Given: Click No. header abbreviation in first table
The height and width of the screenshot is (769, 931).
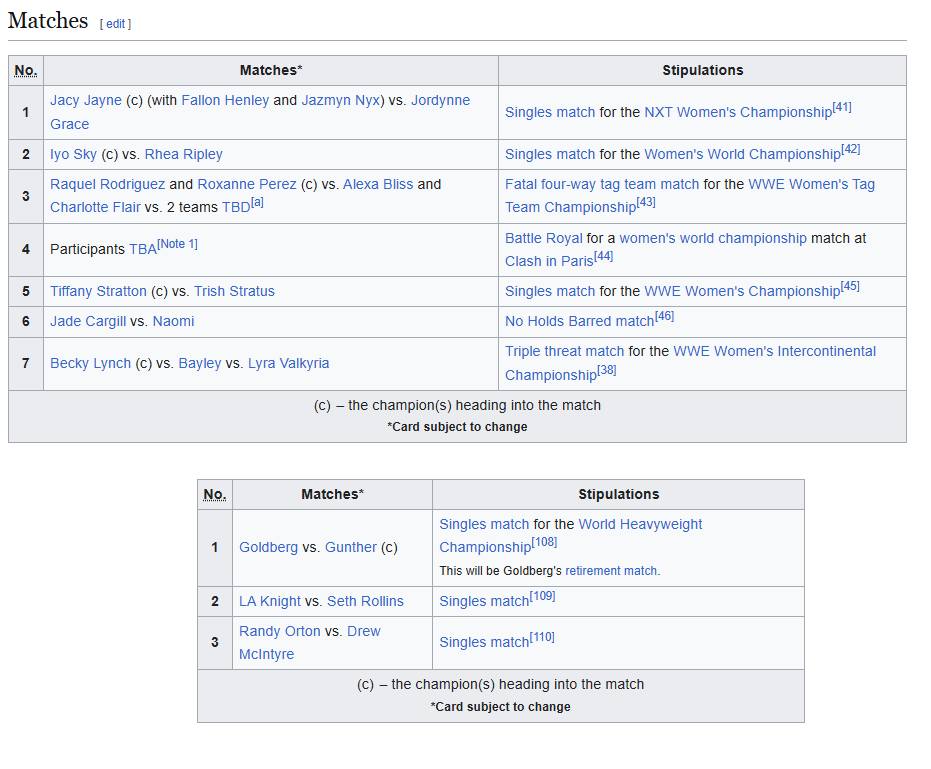Looking at the screenshot, I should click(x=26, y=71).
